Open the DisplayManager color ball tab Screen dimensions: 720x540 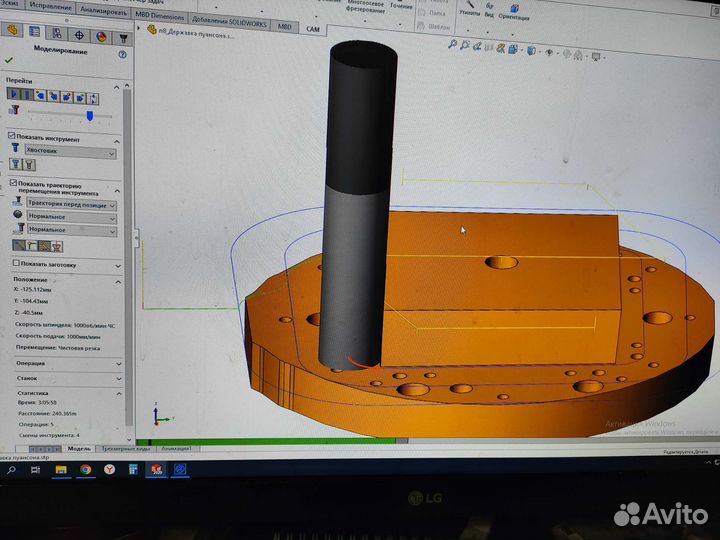click(x=101, y=35)
